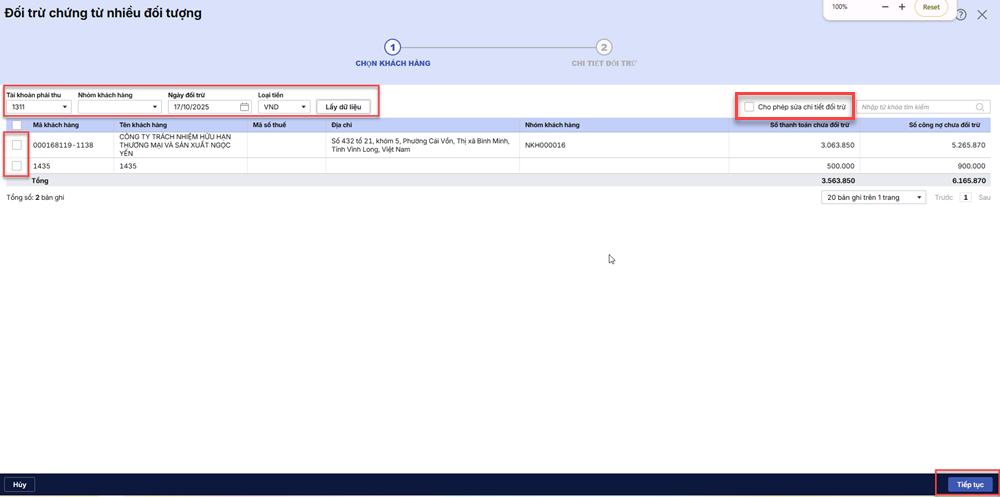Click the Lấy dữ liệu button
This screenshot has height=497, width=1000.
pos(343,107)
